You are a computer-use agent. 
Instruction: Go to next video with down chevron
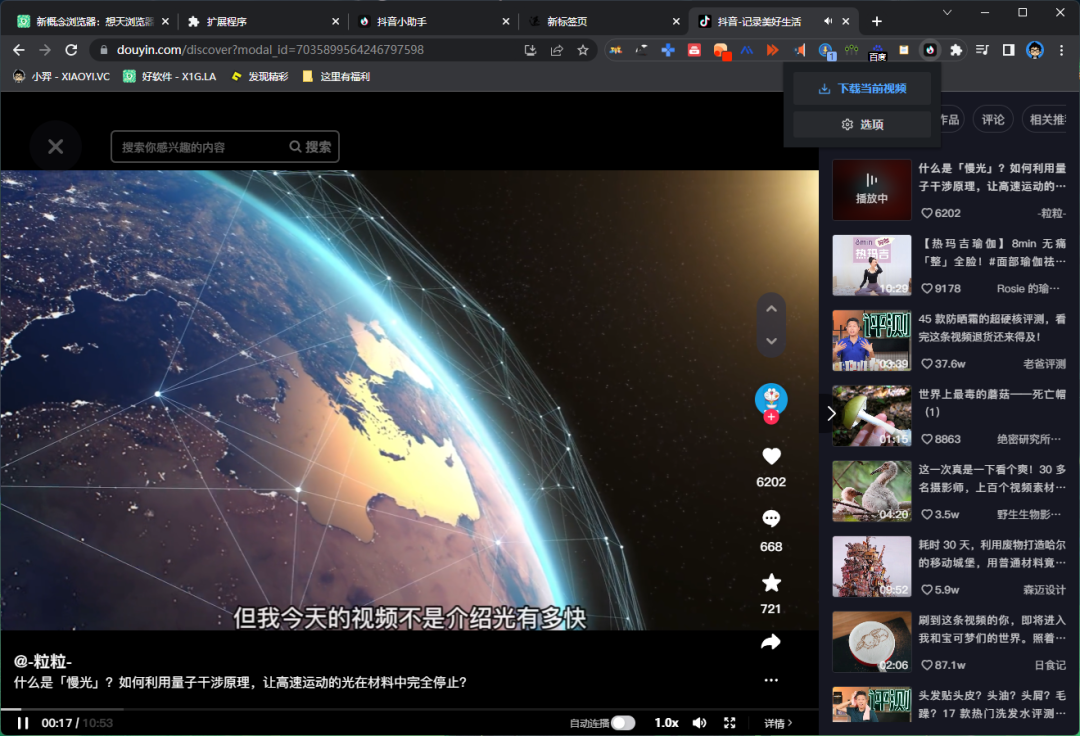[771, 341]
